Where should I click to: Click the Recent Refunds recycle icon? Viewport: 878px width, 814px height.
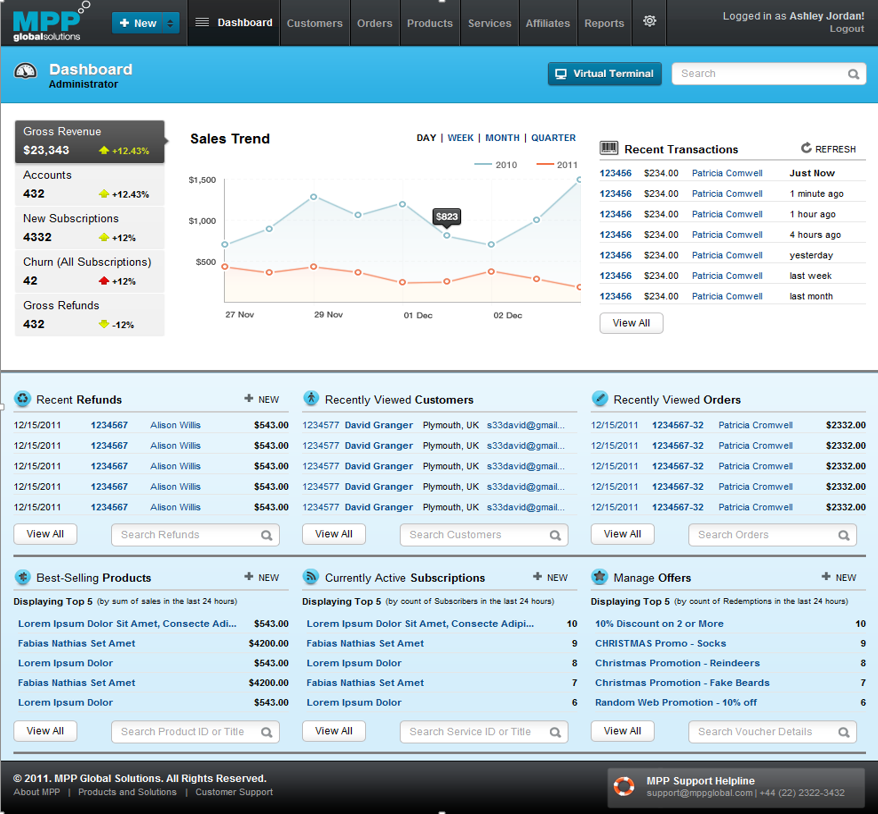pyautogui.click(x=22, y=399)
